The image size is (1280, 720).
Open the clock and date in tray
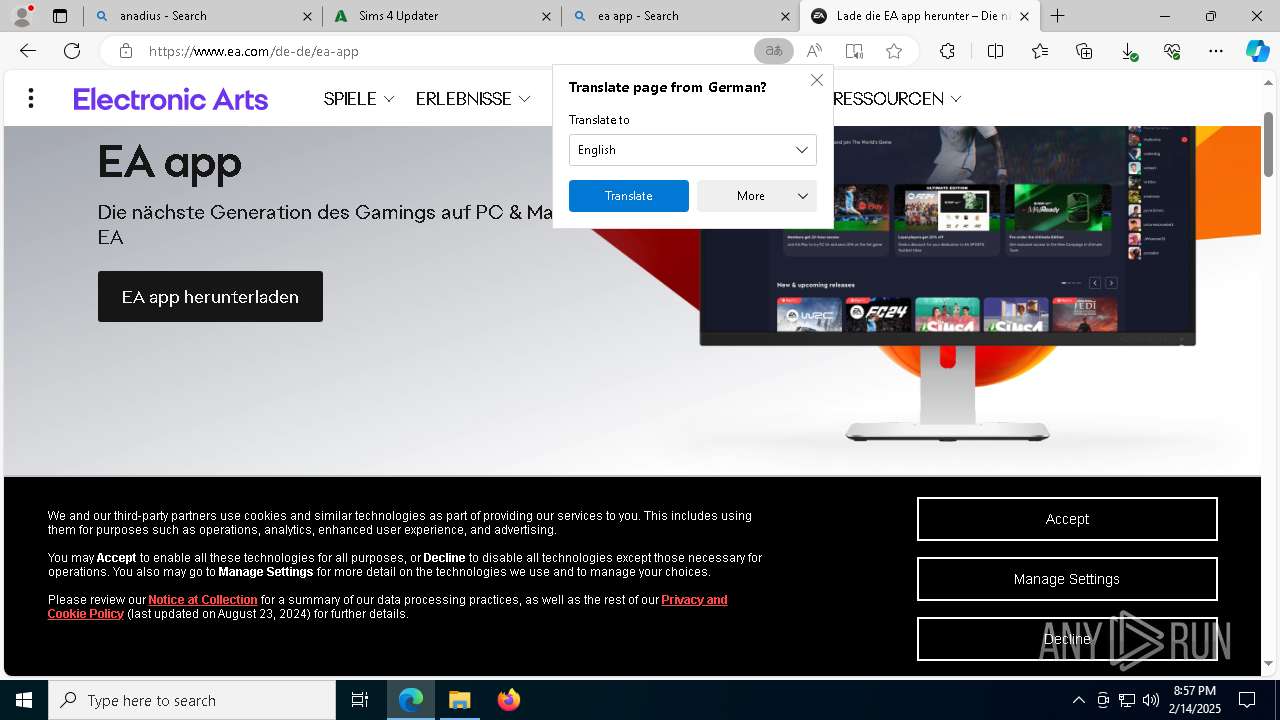pos(1196,700)
